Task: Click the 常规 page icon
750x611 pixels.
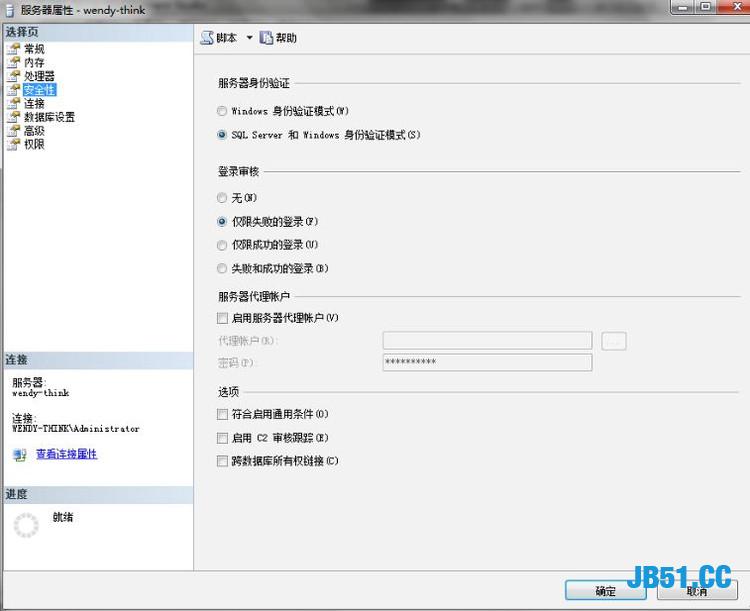Action: click(14, 49)
